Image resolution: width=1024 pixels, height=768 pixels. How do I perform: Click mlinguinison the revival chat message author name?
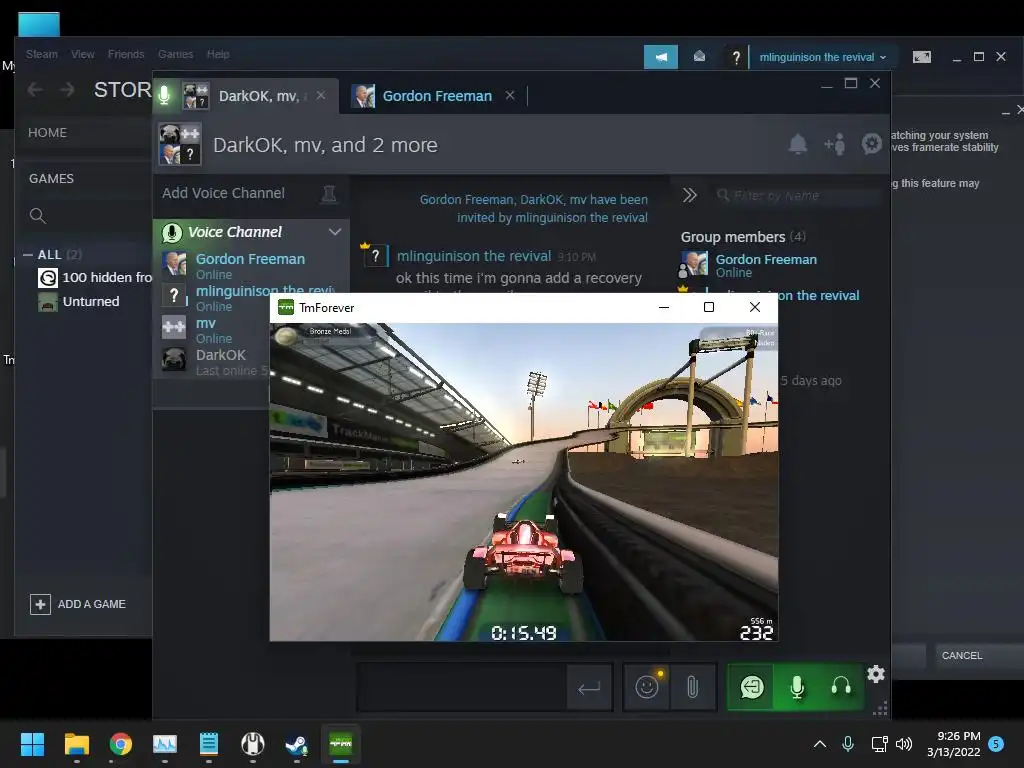(x=474, y=256)
